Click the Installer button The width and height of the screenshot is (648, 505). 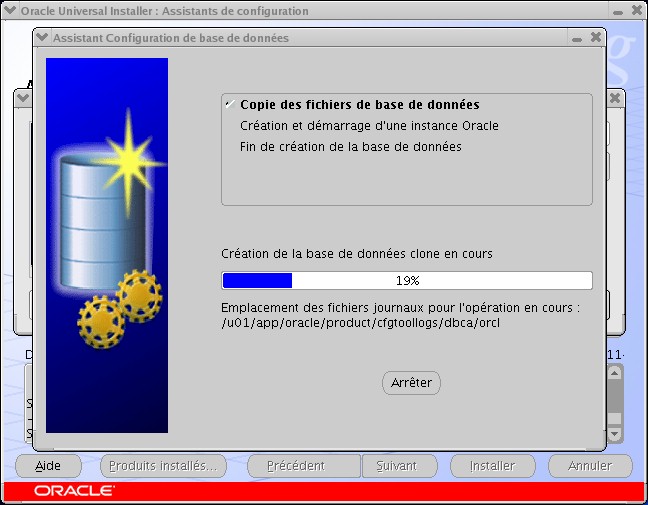click(x=493, y=466)
